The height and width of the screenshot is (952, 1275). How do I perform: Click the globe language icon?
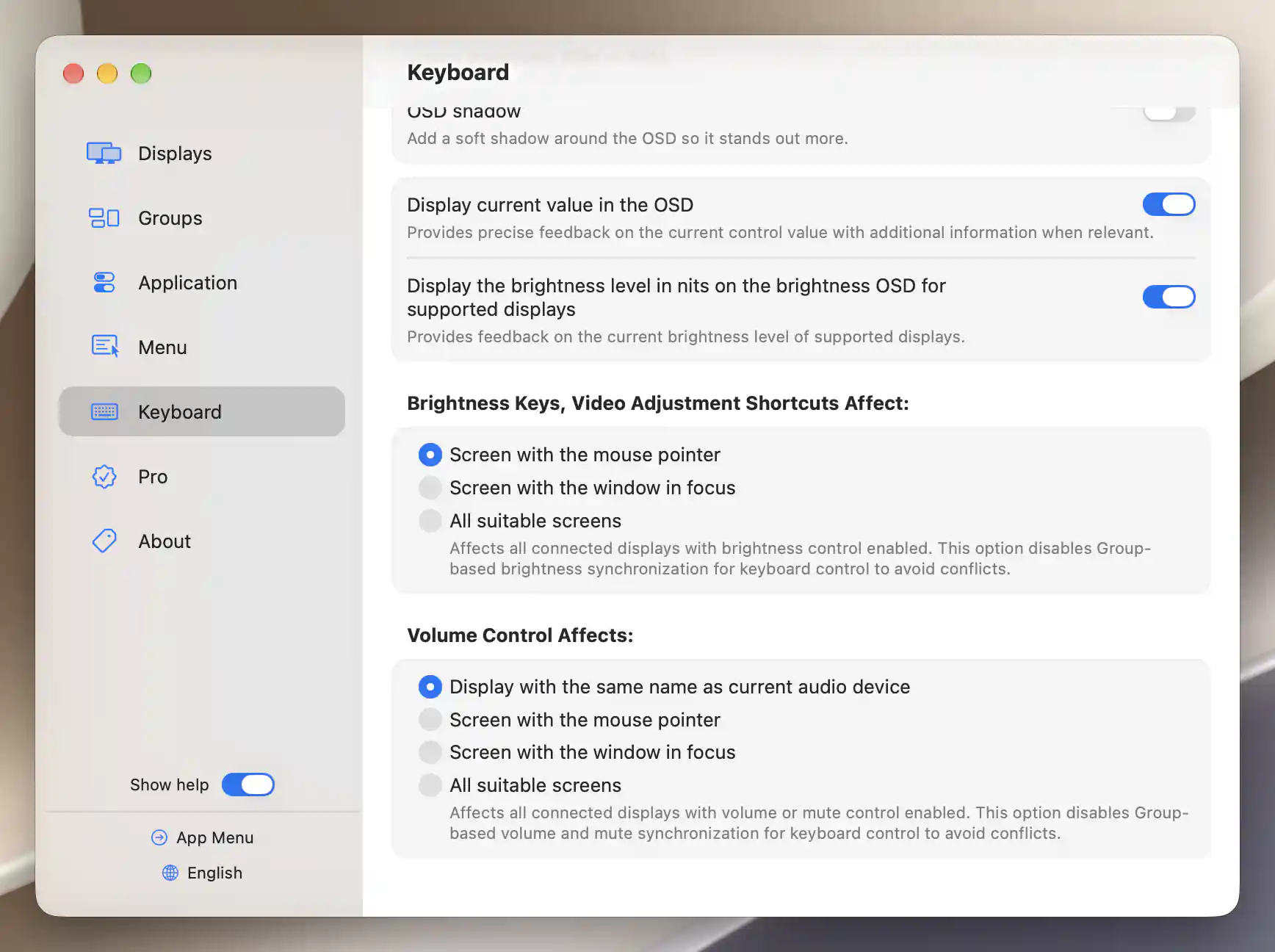coord(170,873)
